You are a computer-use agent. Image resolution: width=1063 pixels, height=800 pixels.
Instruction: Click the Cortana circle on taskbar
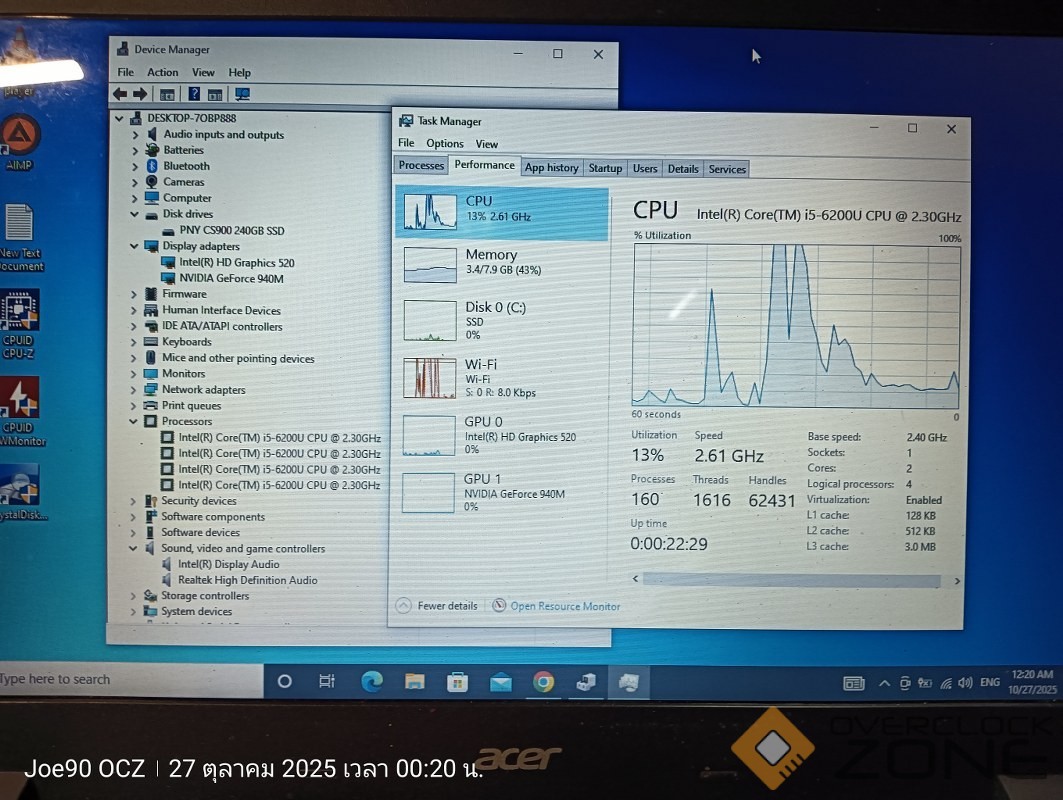[285, 681]
